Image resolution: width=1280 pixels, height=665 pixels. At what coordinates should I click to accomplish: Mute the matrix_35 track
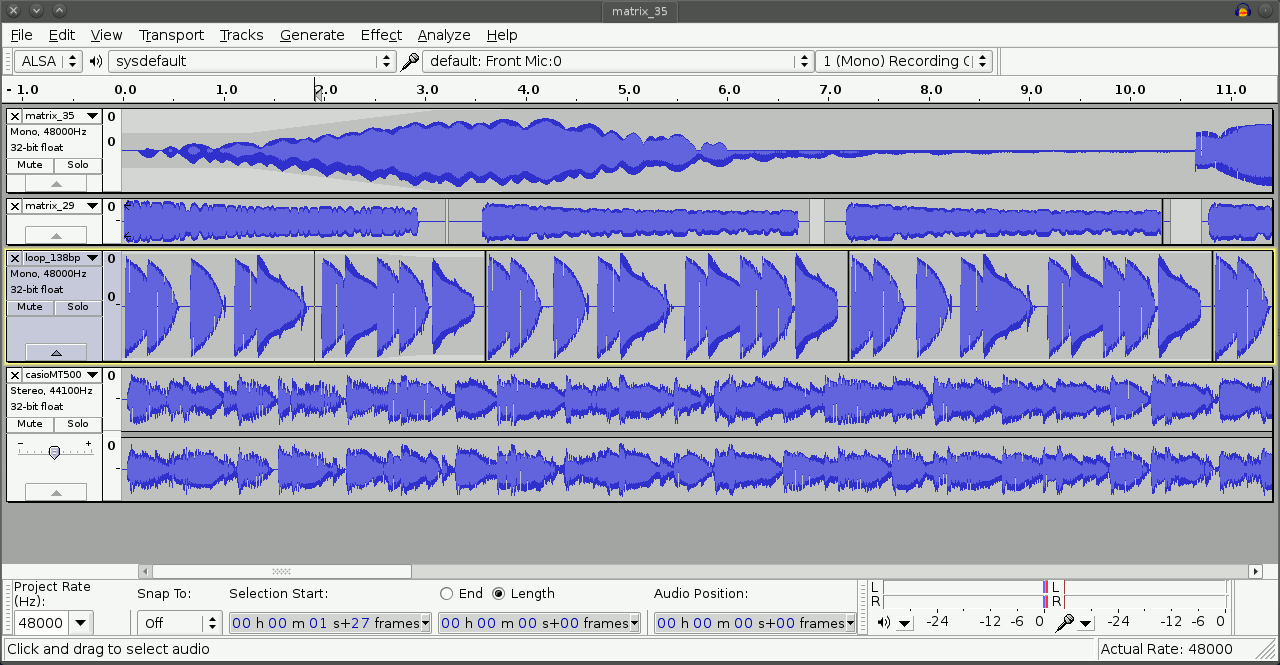click(30, 165)
